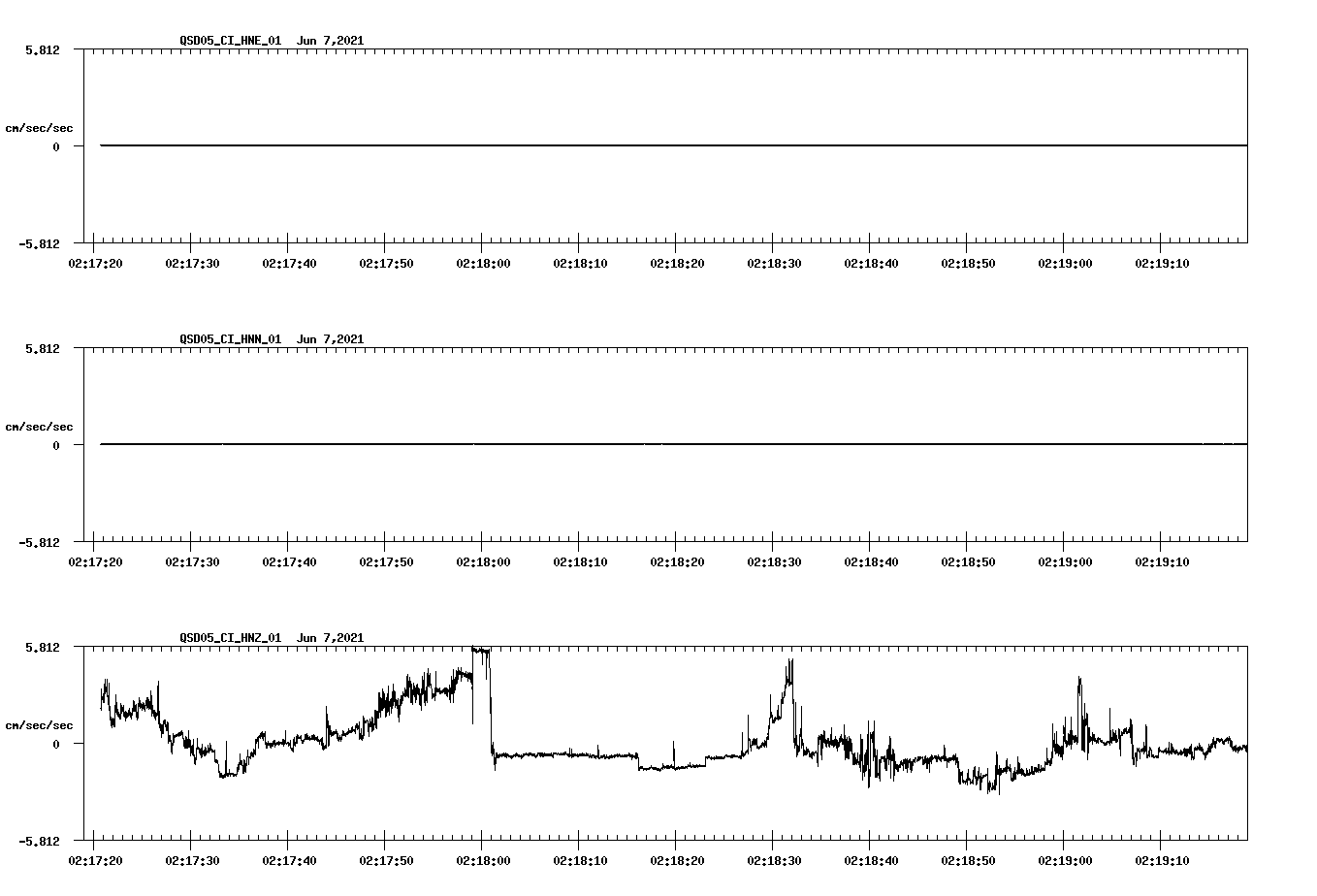Viewport: 1317px width, 896px height.
Task: Click the cm/sec/sec unit label of HNZ plot
Action: coord(39,725)
